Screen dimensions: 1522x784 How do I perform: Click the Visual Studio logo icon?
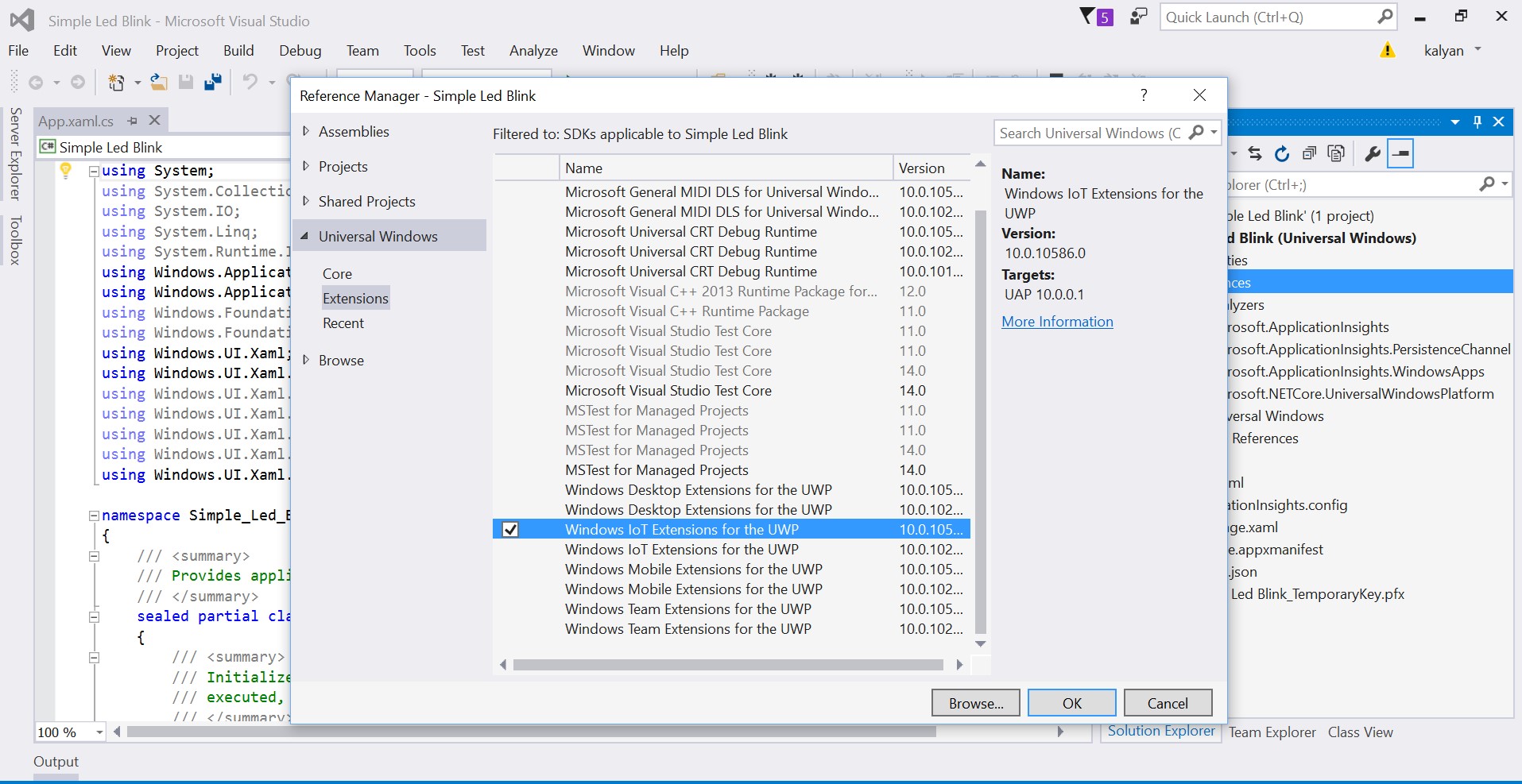(22, 20)
